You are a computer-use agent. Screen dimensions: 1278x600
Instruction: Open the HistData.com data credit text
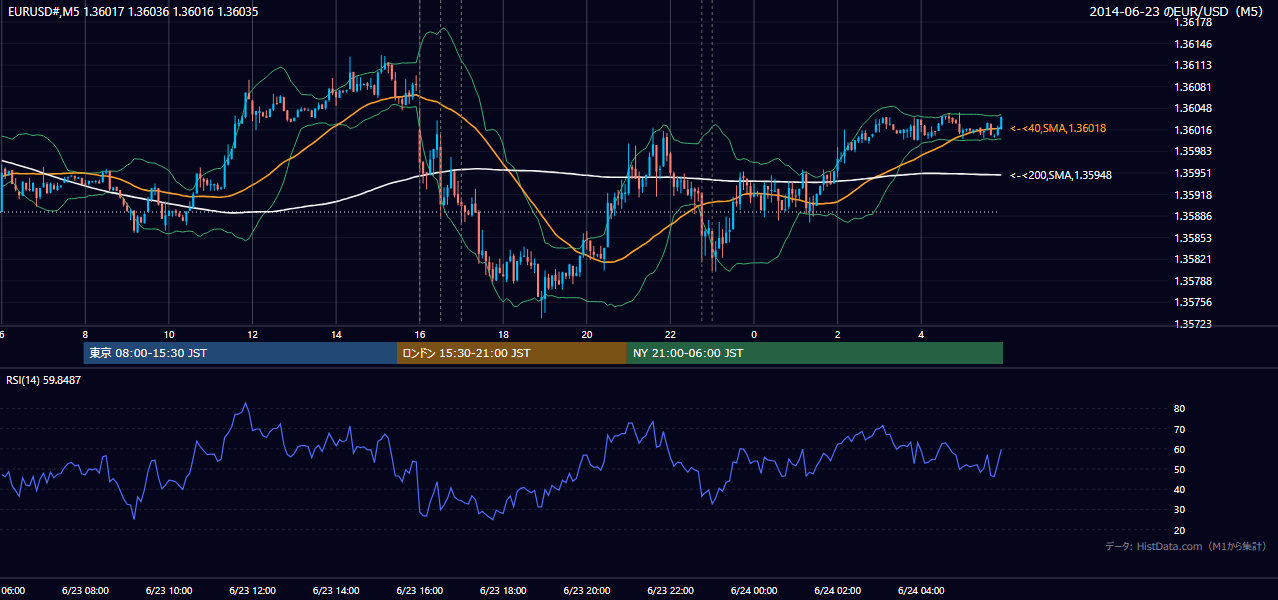coord(1186,546)
